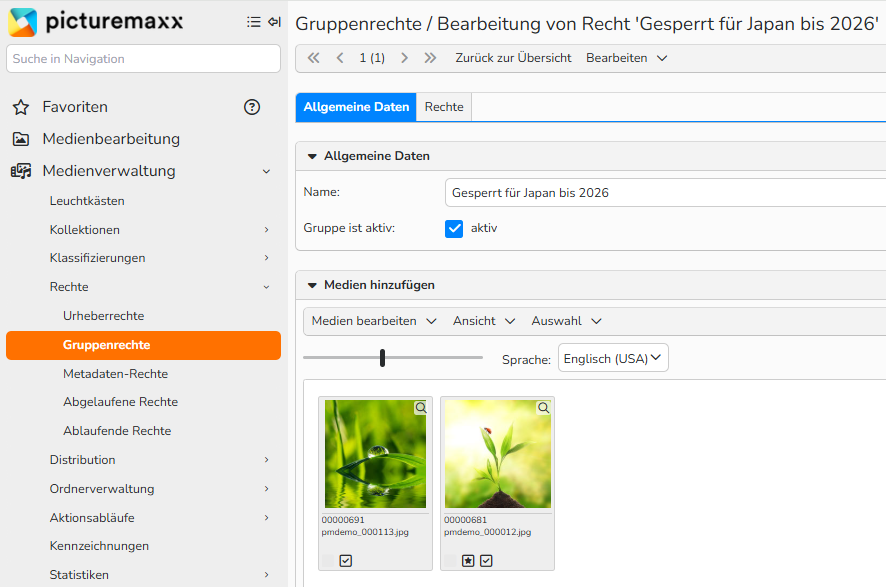The width and height of the screenshot is (886, 587).
Task: Toggle the navigation list view icon
Action: pyautogui.click(x=254, y=22)
